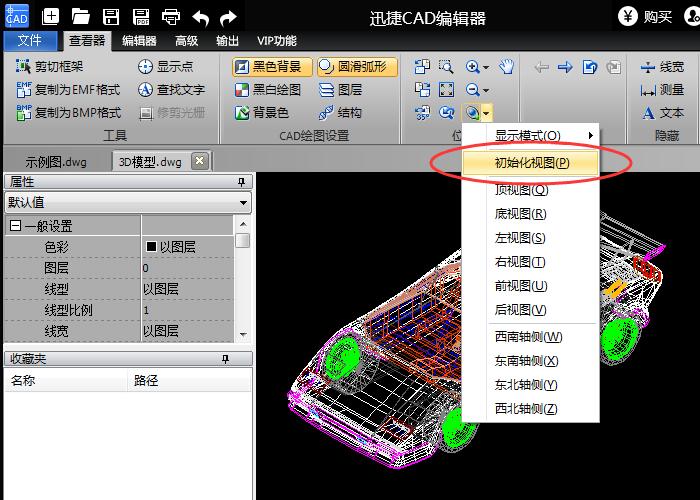Switch to the 查看器 ribbon tab
700x500 pixels.
coord(87,41)
